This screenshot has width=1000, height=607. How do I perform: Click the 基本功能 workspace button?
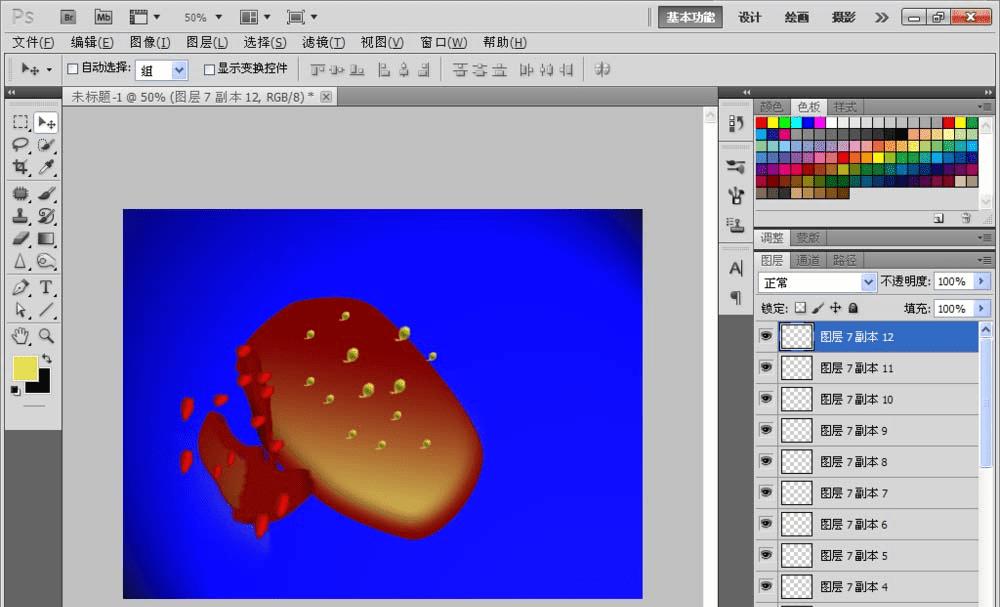click(690, 17)
